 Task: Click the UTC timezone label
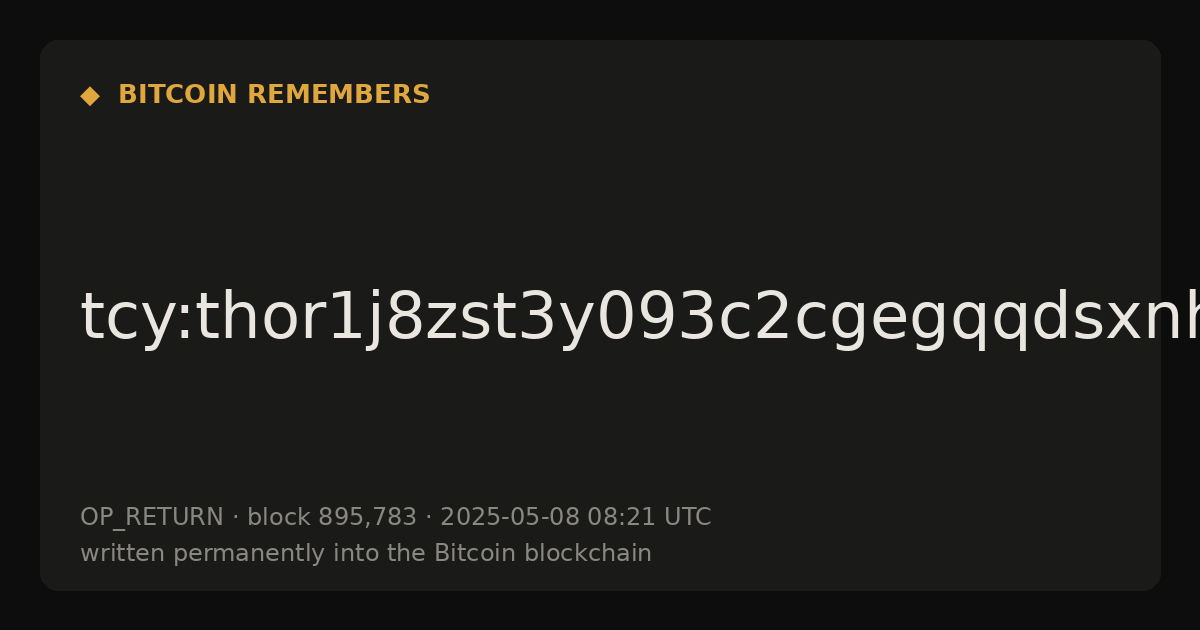(686, 517)
